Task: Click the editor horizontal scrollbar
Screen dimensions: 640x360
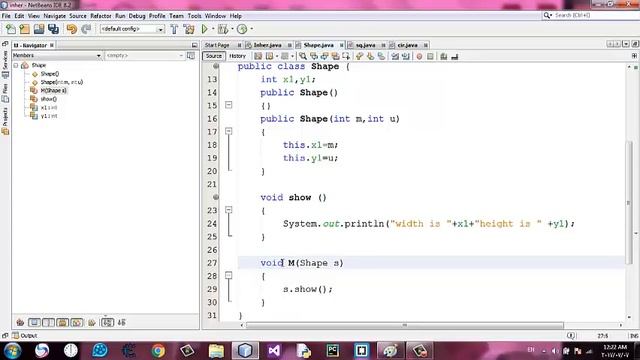Action: (x=404, y=325)
